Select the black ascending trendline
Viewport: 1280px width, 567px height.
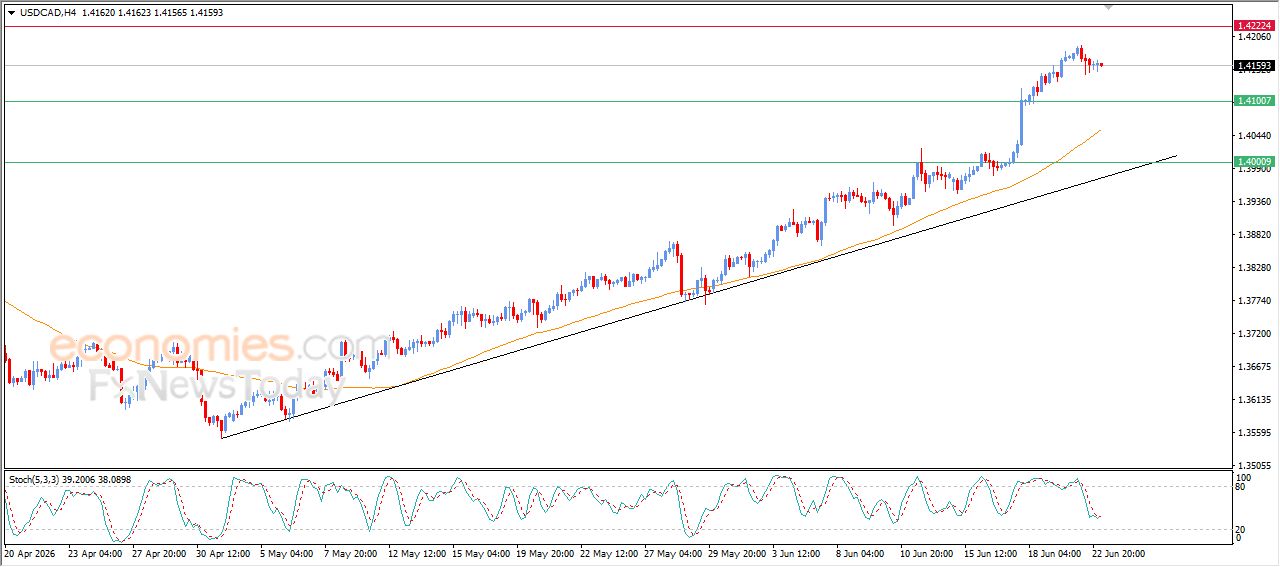(x=700, y=296)
